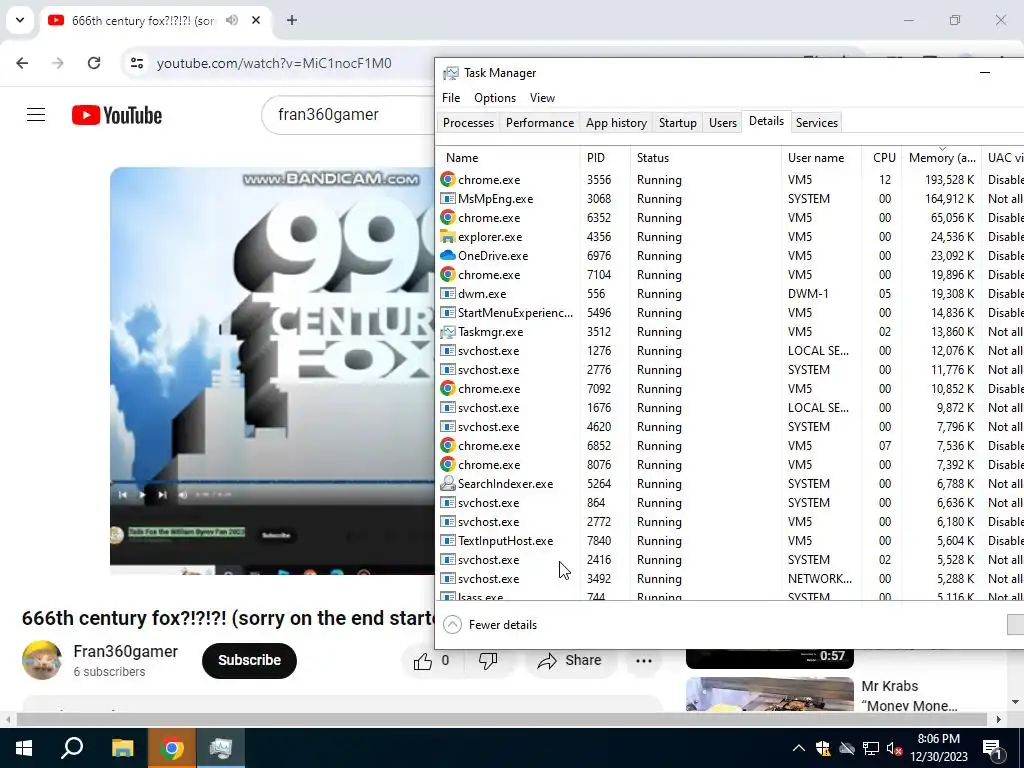The width and height of the screenshot is (1024, 768).
Task: Select the svchost.exe row with PID 1276
Action: [x=731, y=351]
